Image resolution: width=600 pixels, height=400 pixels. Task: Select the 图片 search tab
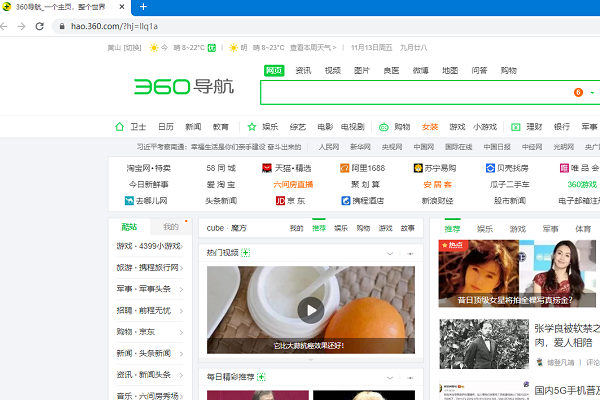tap(362, 70)
